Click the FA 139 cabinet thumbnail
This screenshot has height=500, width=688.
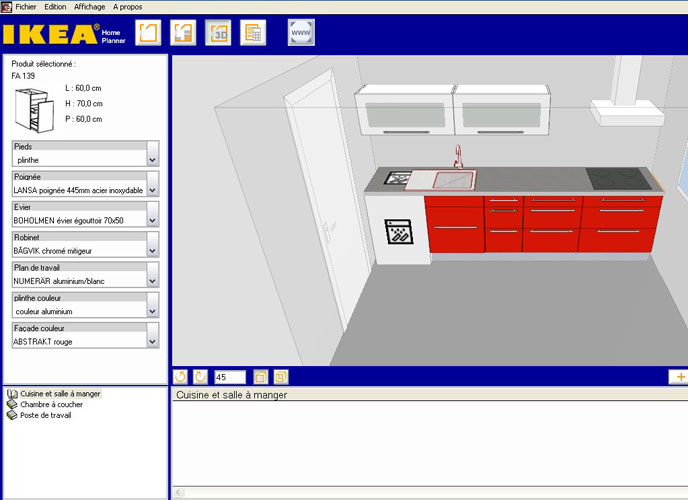coord(34,110)
